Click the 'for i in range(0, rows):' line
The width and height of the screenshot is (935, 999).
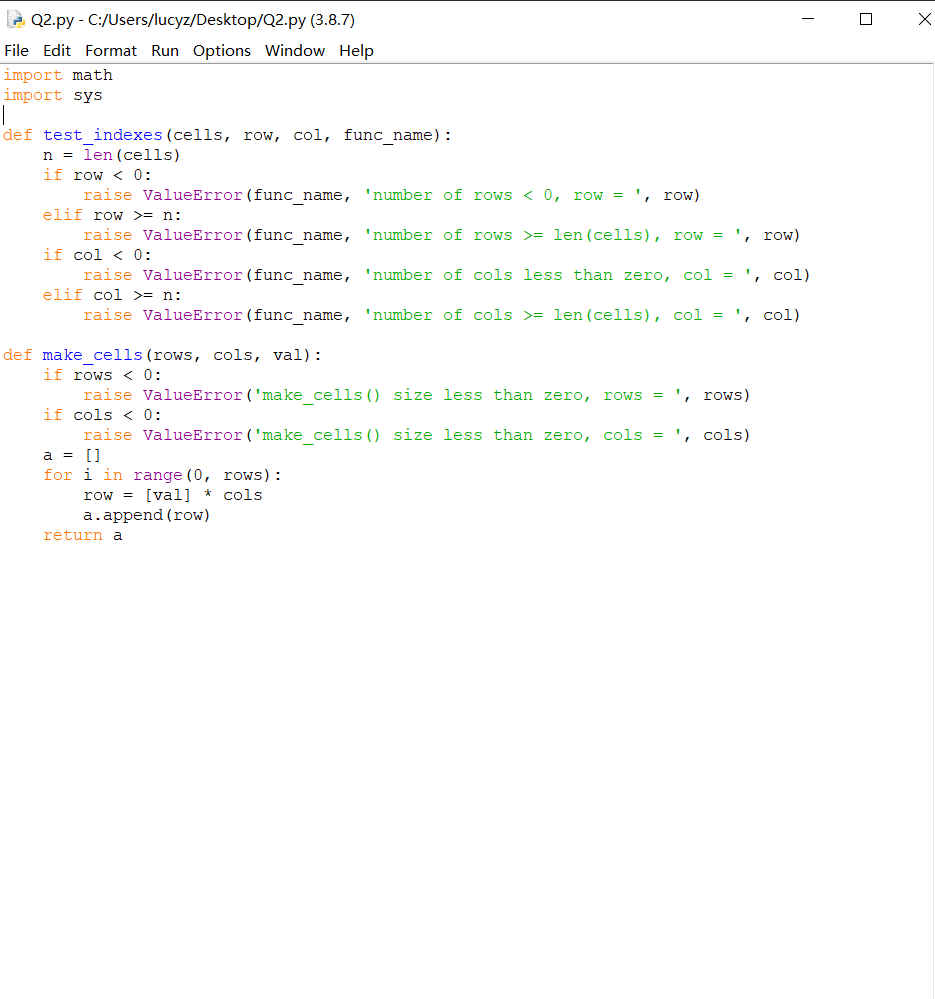tap(162, 476)
